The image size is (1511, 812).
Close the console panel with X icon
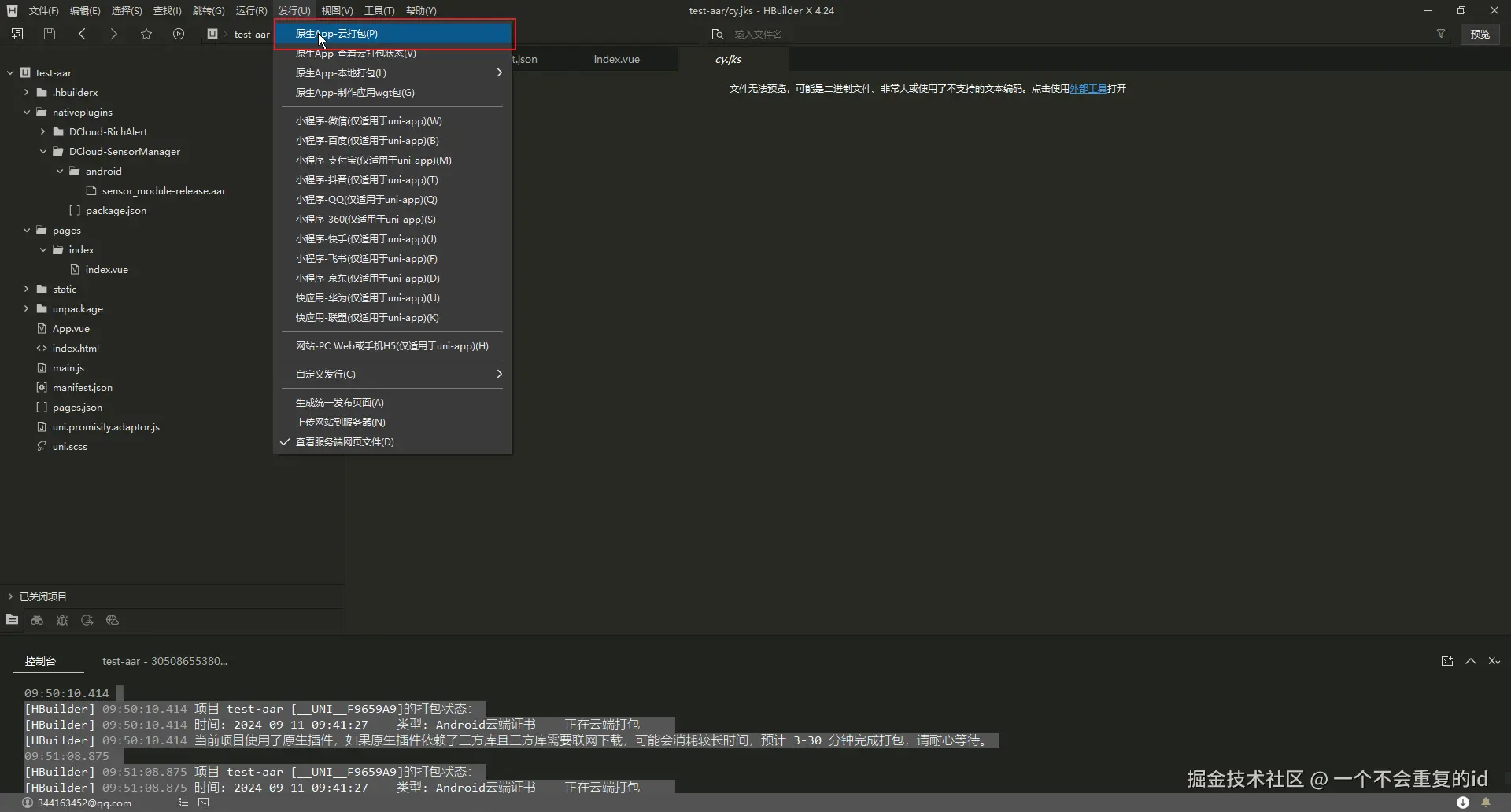1494,661
